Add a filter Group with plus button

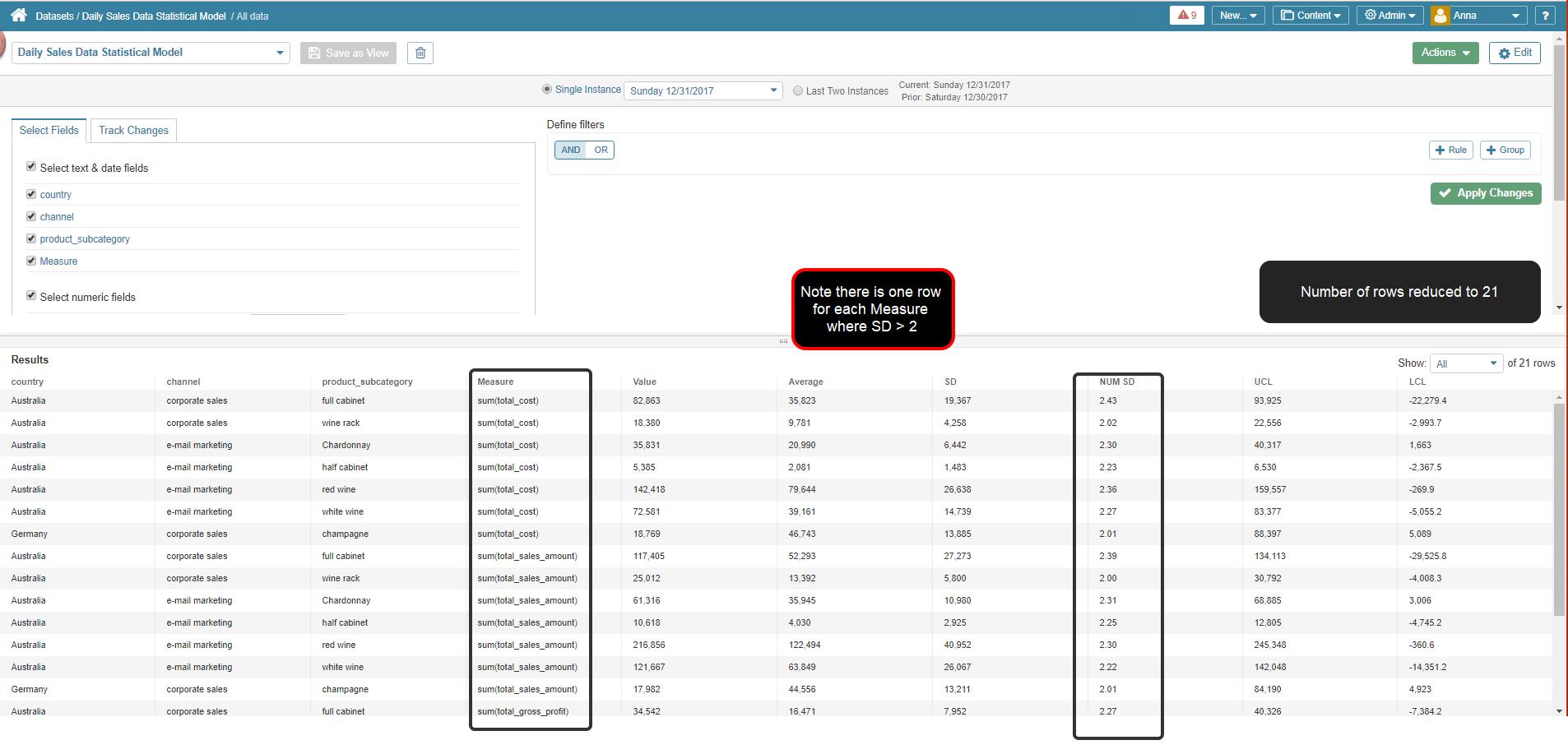pos(1505,150)
